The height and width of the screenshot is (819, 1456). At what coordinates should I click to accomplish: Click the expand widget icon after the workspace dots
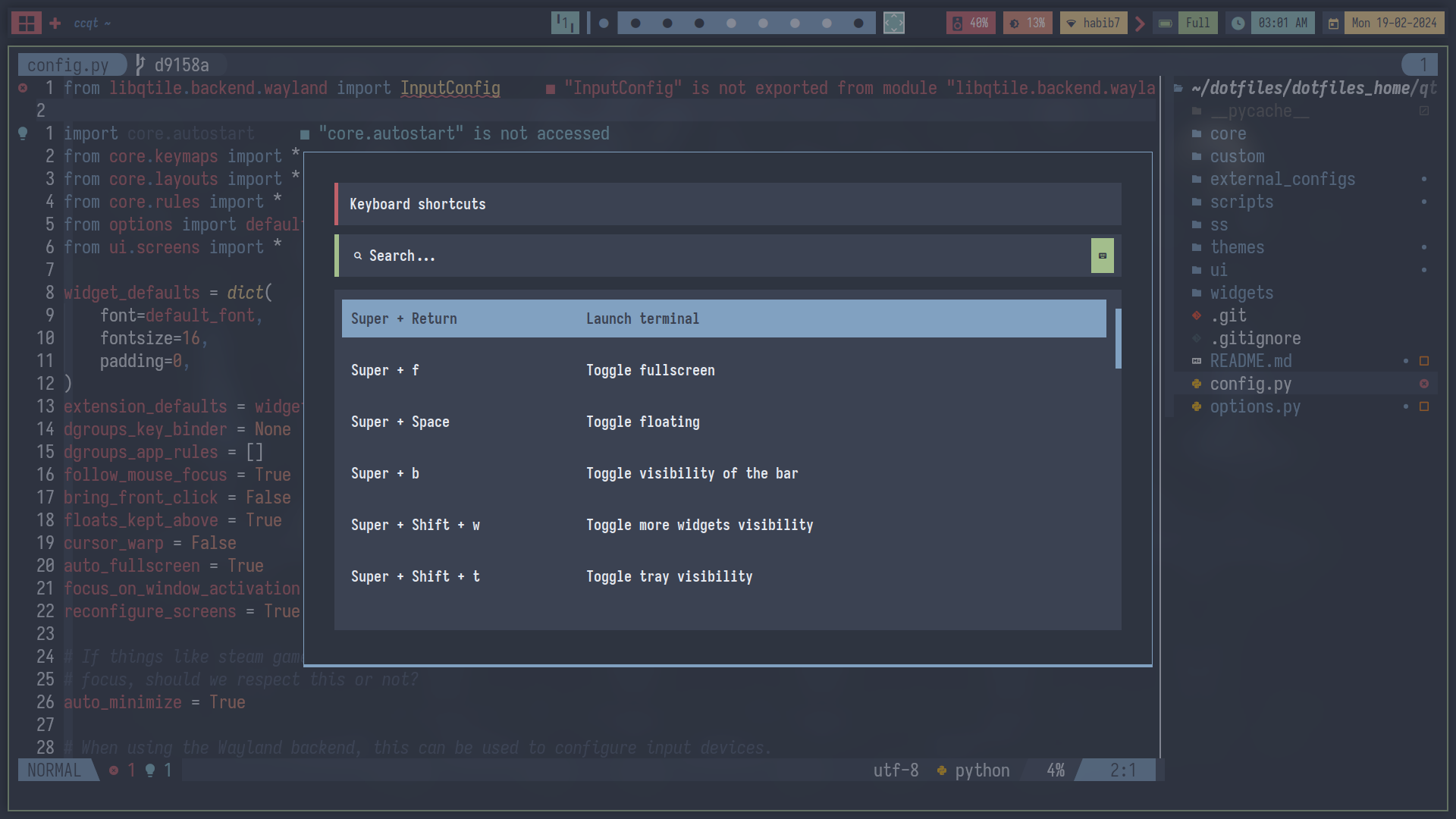[894, 23]
